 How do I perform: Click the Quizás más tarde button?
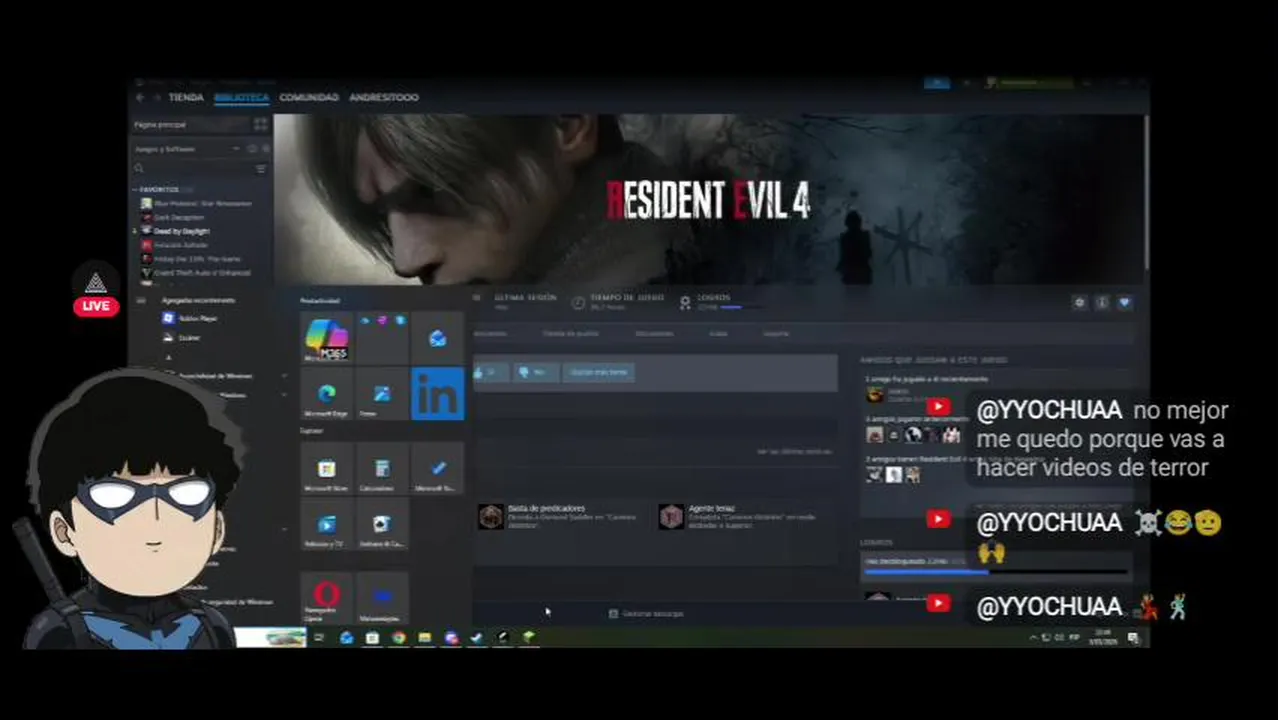(599, 372)
